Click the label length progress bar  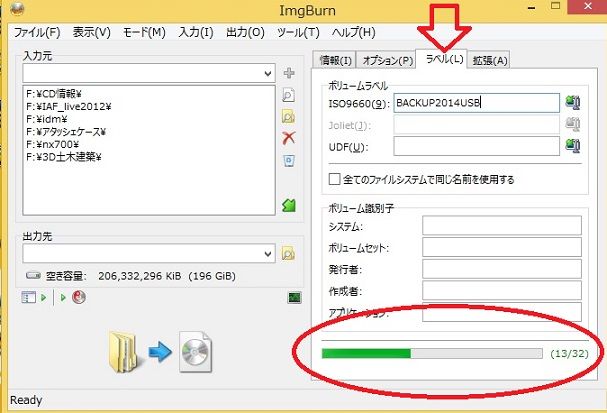pos(432,353)
